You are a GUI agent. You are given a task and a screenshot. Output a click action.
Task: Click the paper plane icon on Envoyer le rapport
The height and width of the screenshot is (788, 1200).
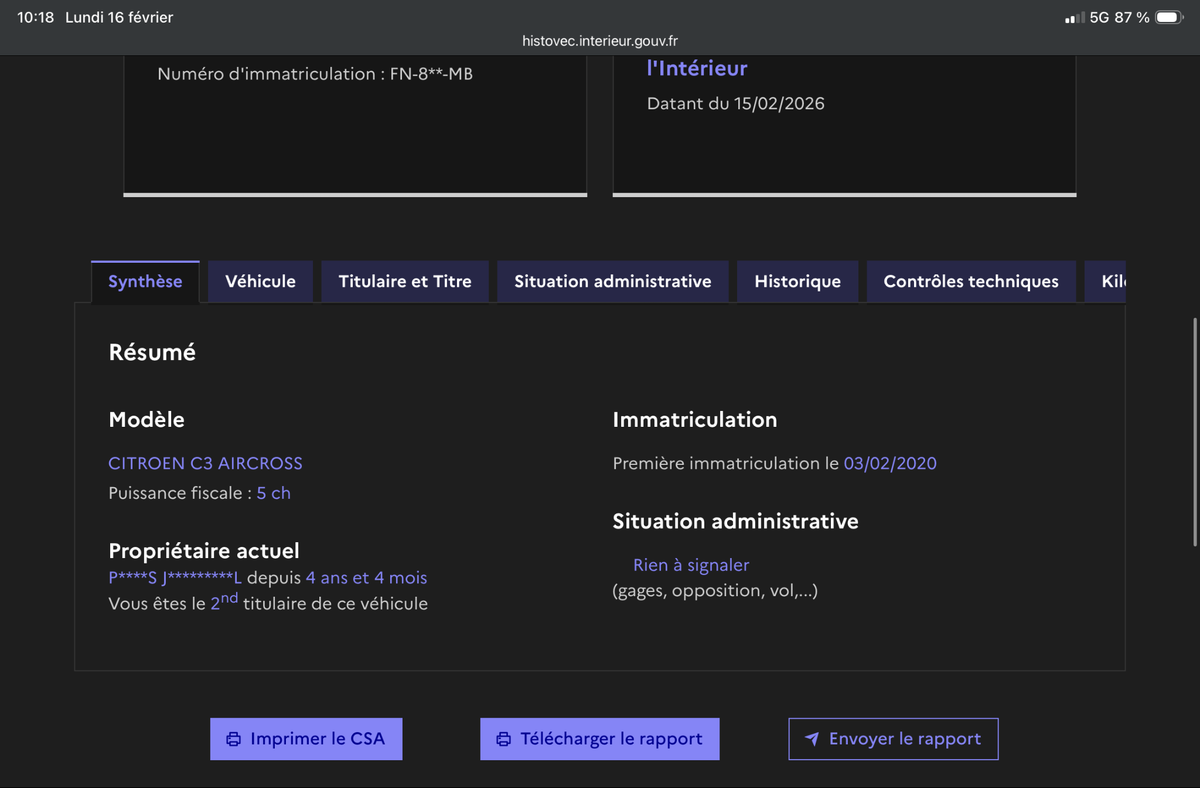(812, 738)
